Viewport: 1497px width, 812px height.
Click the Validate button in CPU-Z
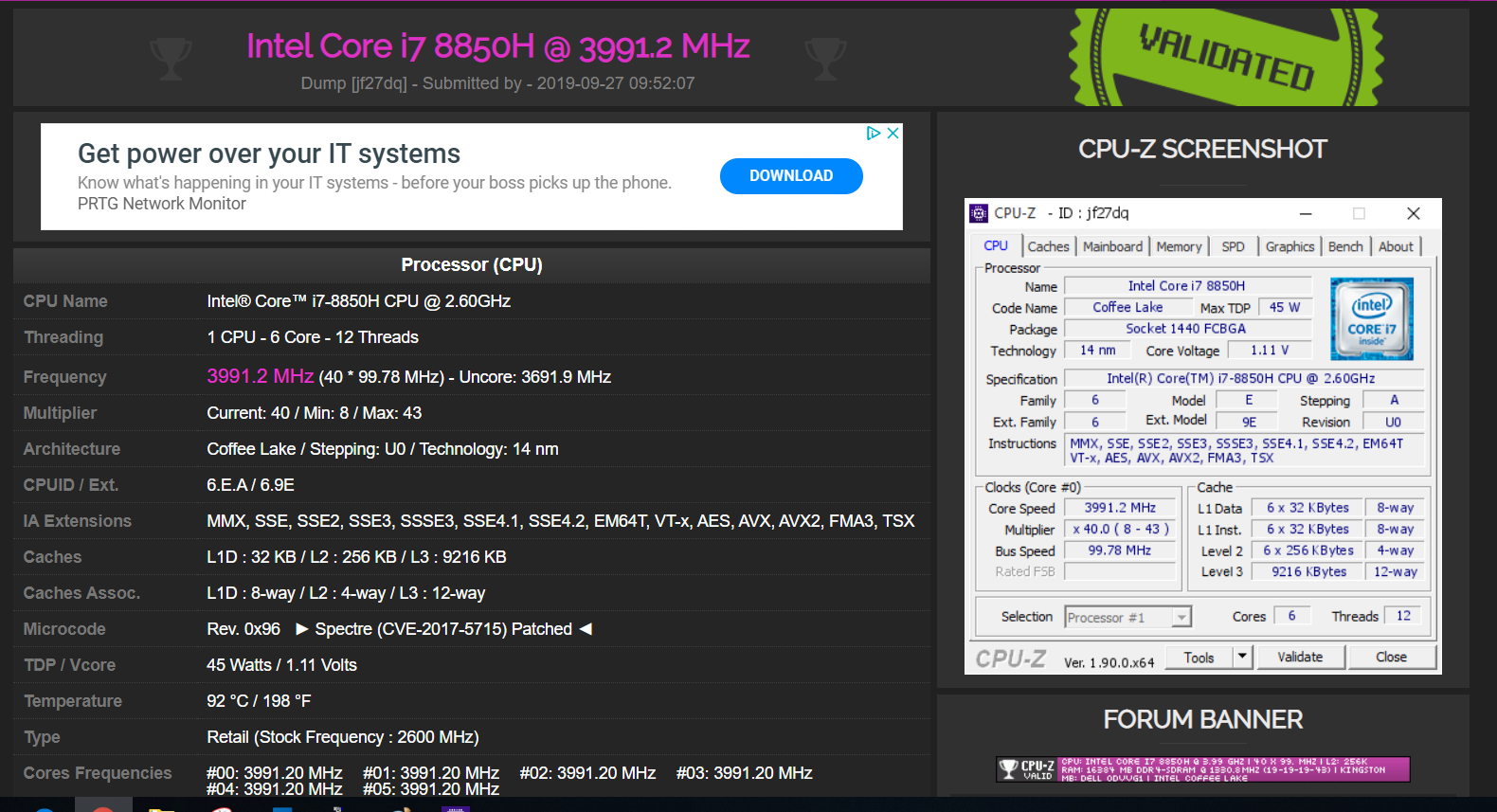1300,658
